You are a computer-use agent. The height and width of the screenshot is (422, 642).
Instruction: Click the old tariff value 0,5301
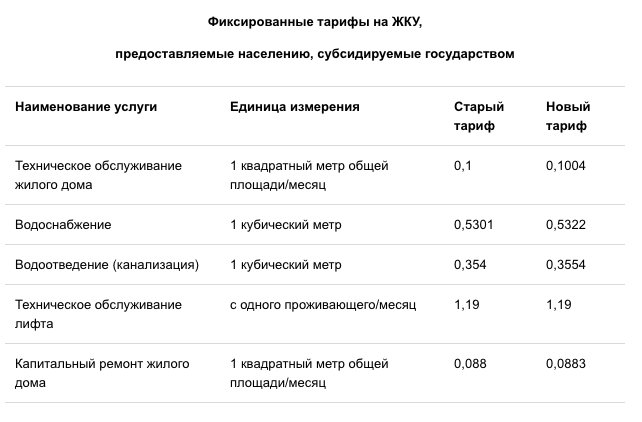pyautogui.click(x=472, y=225)
